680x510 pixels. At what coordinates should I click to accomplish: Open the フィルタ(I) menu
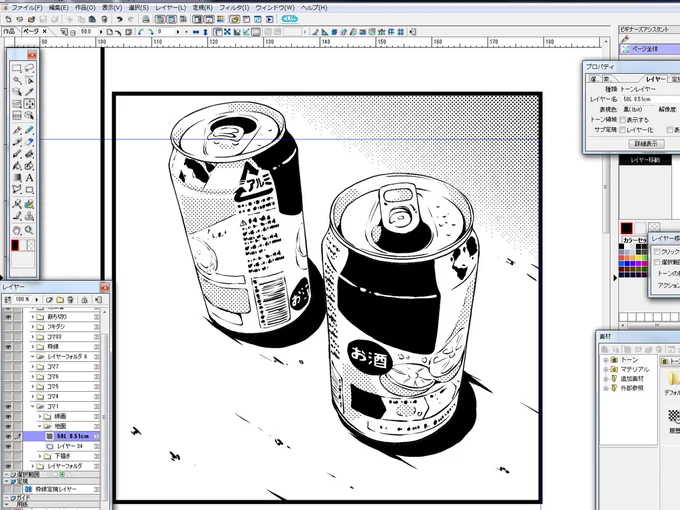pos(234,8)
